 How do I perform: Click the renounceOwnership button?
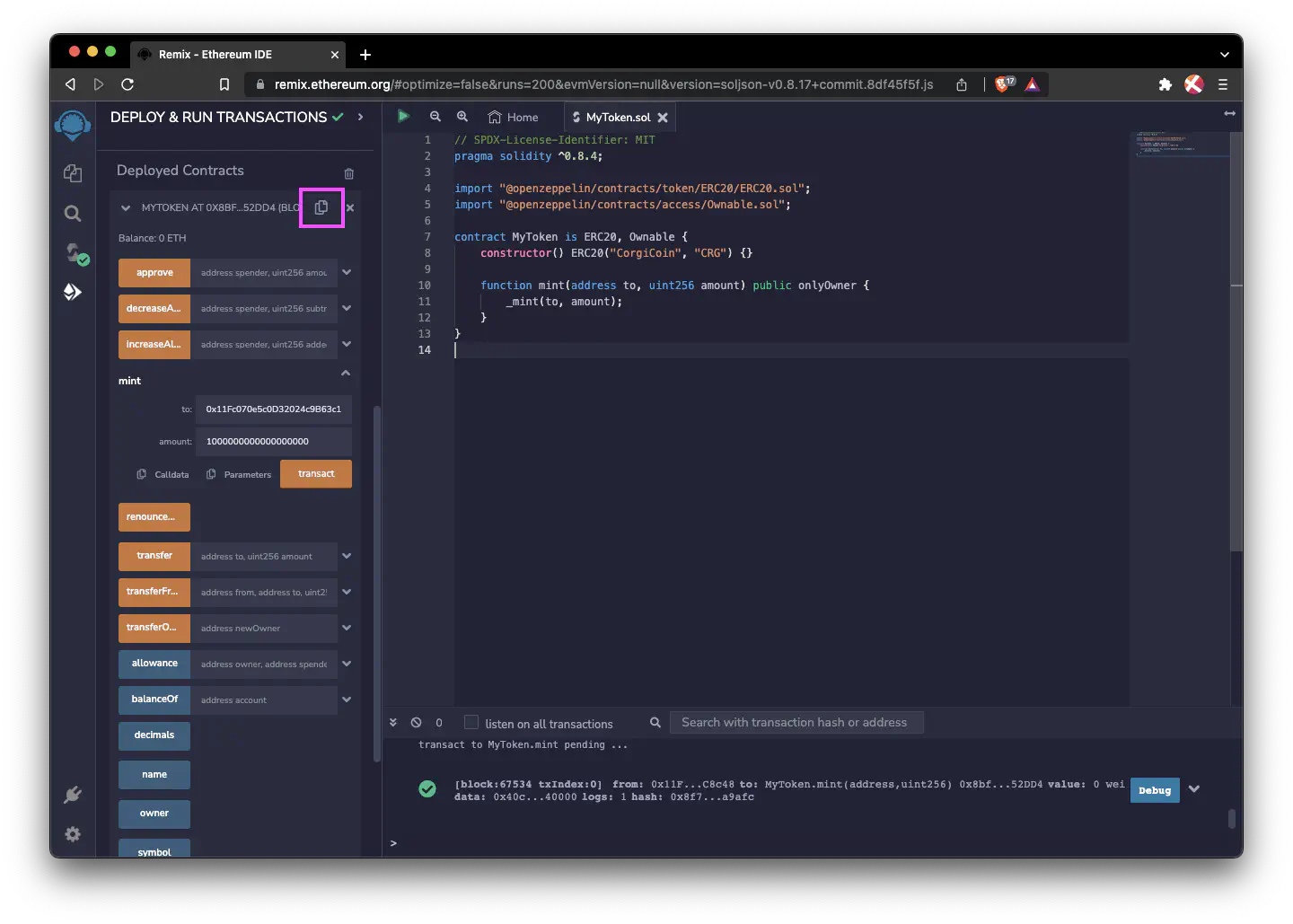point(154,516)
